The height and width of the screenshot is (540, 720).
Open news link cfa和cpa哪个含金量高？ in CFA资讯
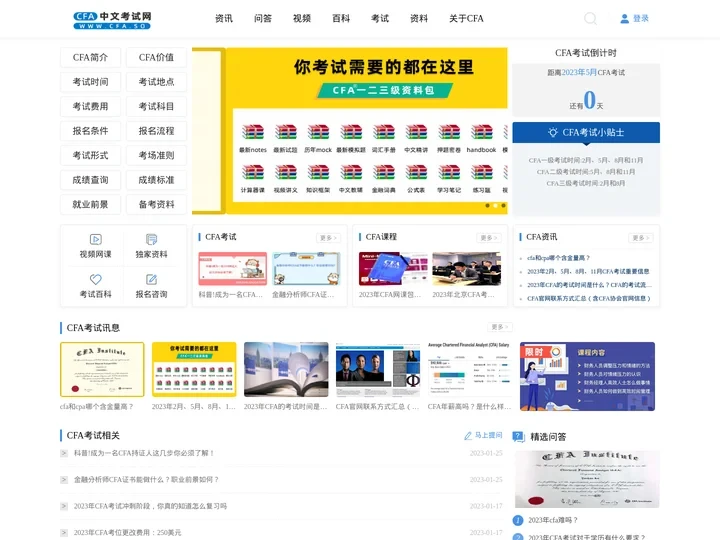(x=558, y=258)
